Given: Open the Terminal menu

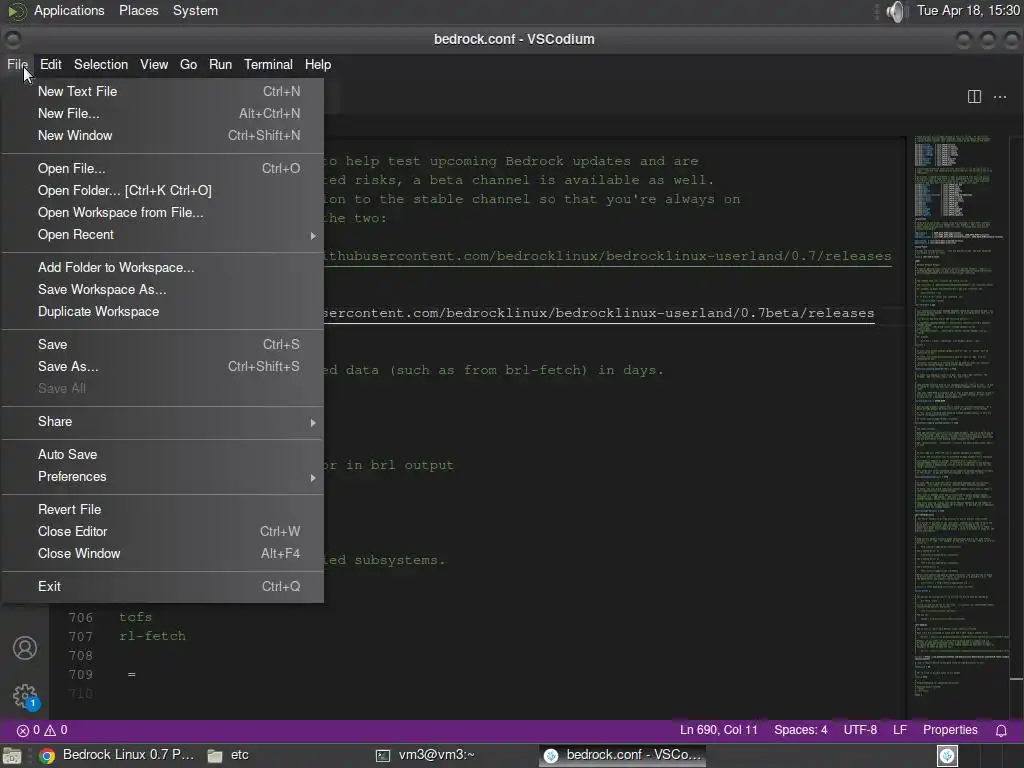Looking at the screenshot, I should click(x=268, y=65).
